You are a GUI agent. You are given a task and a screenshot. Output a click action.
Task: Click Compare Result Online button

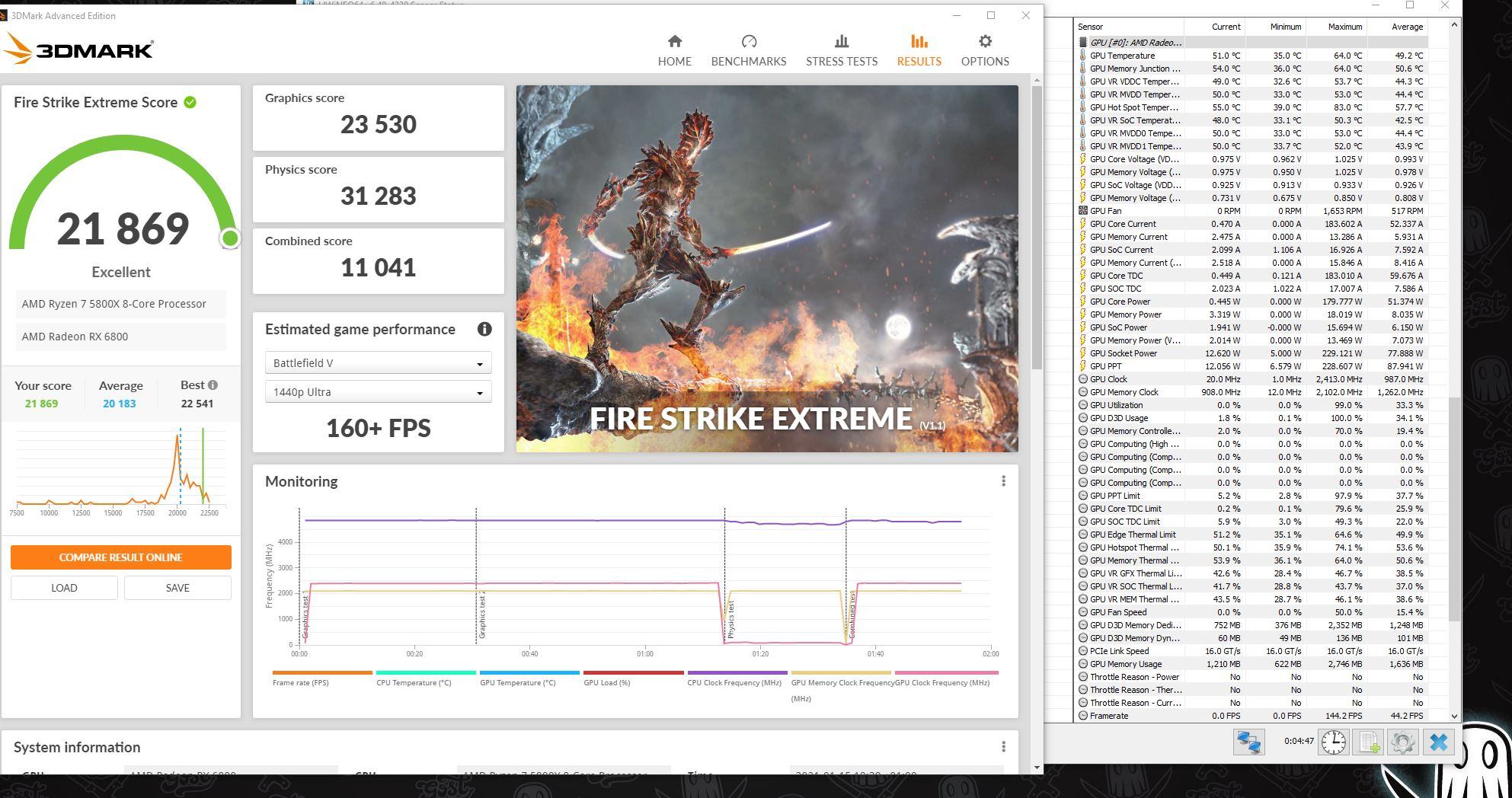point(121,557)
